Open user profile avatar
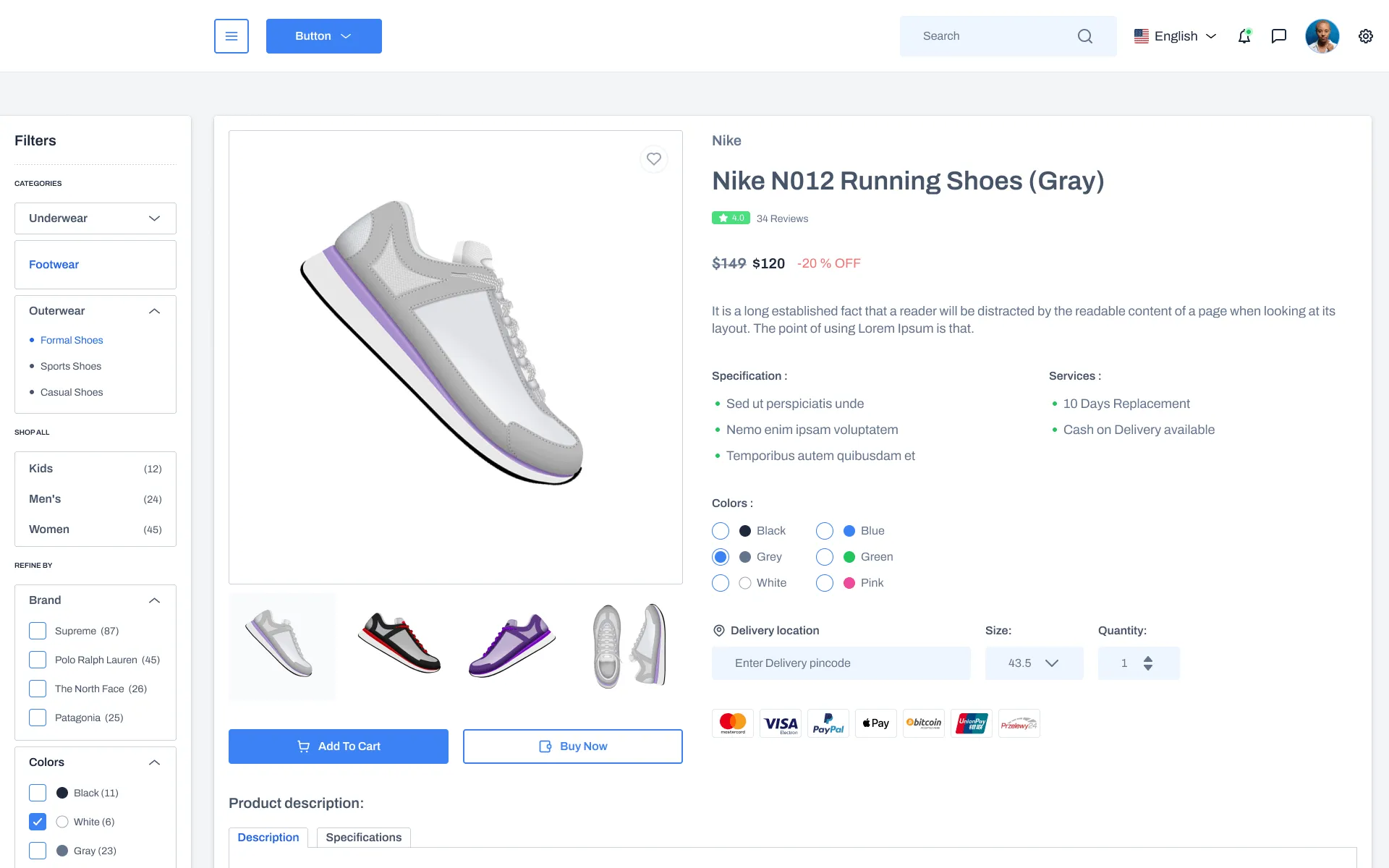The image size is (1389, 868). pos(1322,36)
